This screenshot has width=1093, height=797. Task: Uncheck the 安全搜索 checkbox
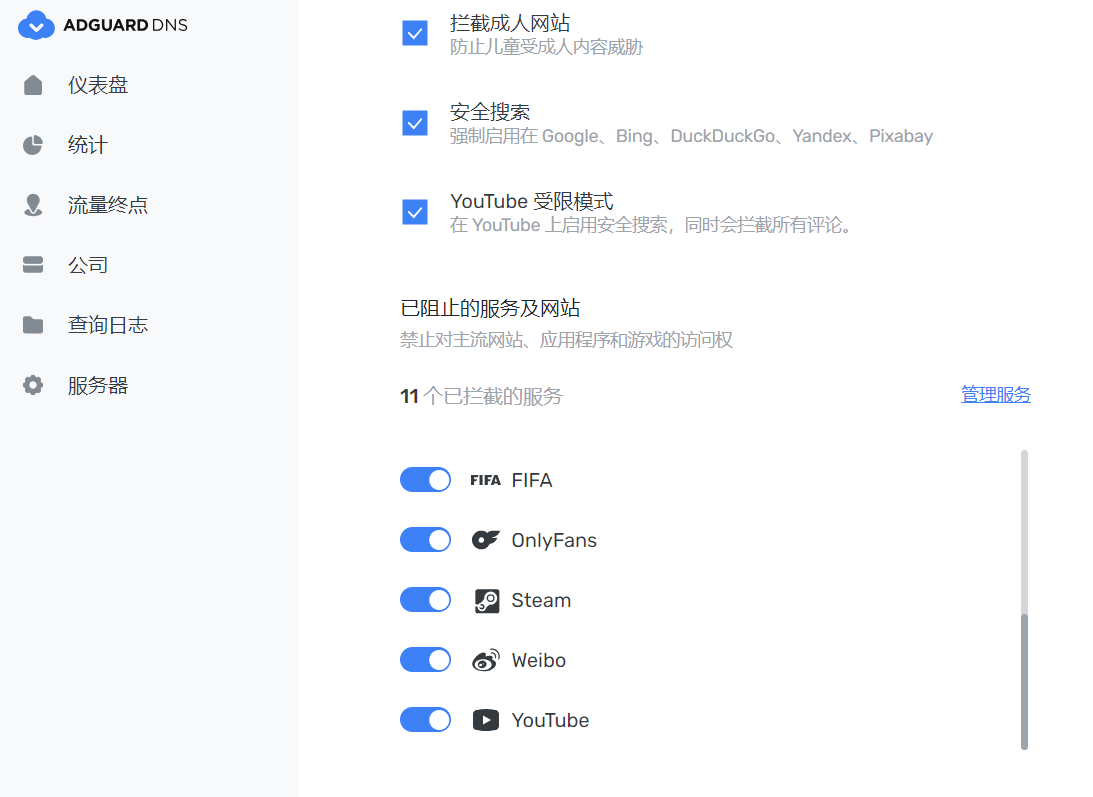pyautogui.click(x=415, y=123)
